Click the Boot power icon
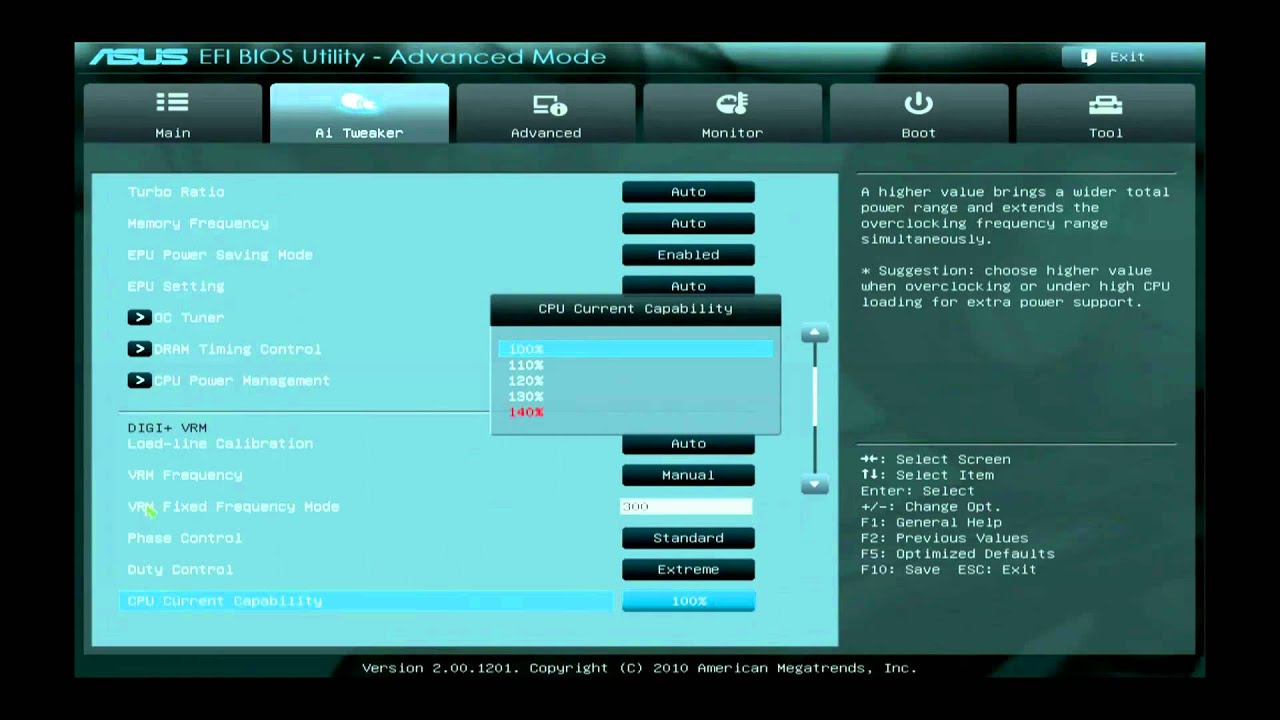 pos(918,103)
